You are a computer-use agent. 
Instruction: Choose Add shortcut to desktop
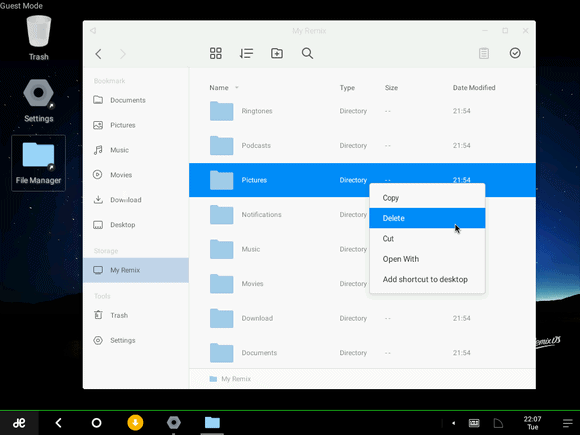pos(427,279)
